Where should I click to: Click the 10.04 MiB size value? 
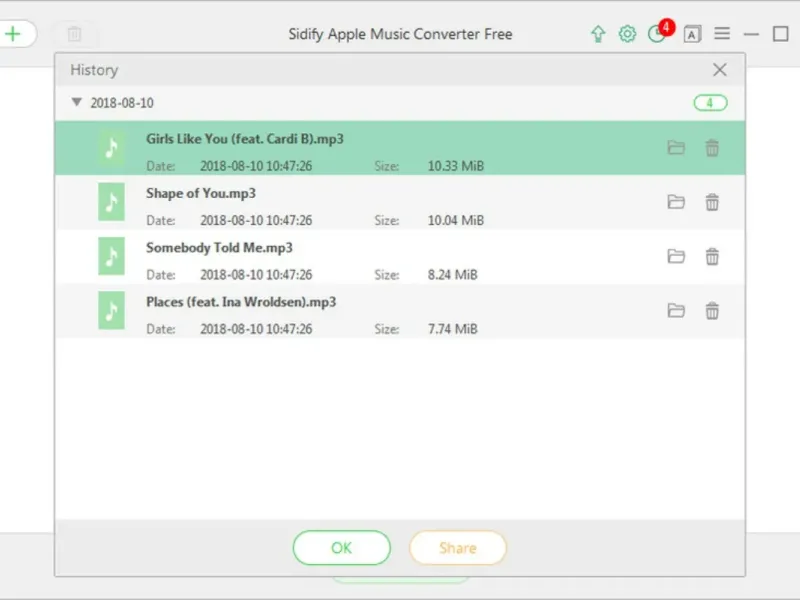pyautogui.click(x=456, y=220)
